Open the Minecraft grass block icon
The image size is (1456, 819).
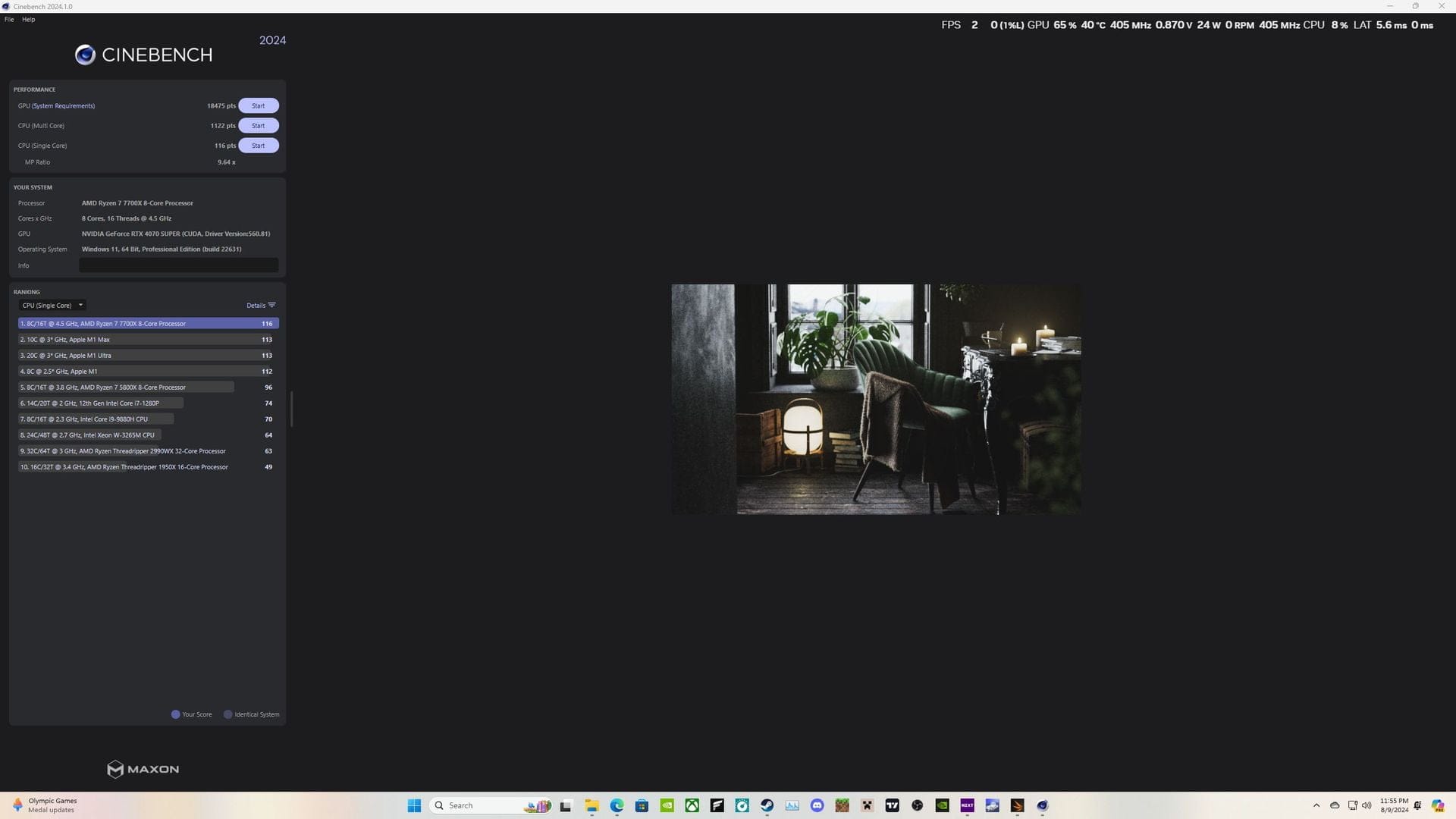point(842,805)
